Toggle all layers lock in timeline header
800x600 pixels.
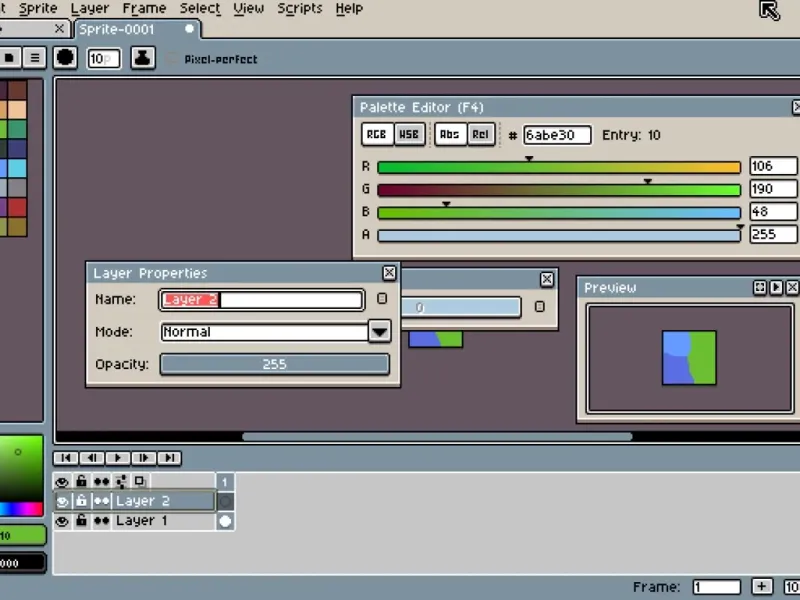pyautogui.click(x=81, y=481)
